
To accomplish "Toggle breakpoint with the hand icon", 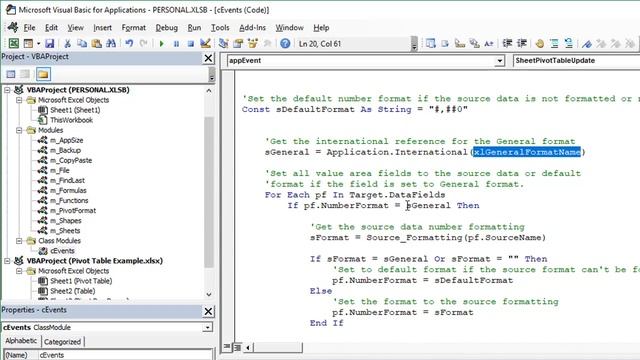I will [x=540, y=43].
